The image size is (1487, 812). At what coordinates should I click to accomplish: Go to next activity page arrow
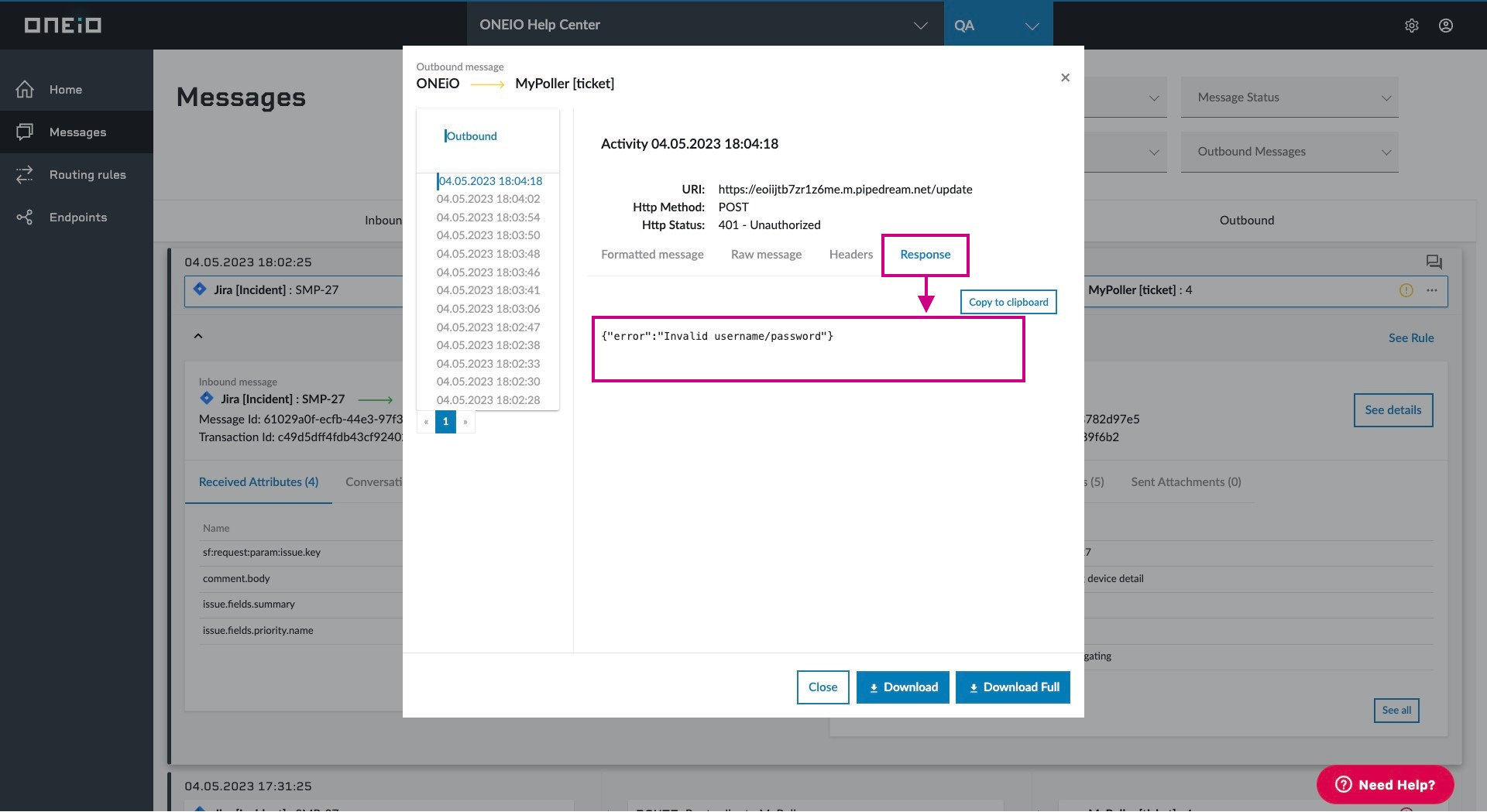coord(465,422)
